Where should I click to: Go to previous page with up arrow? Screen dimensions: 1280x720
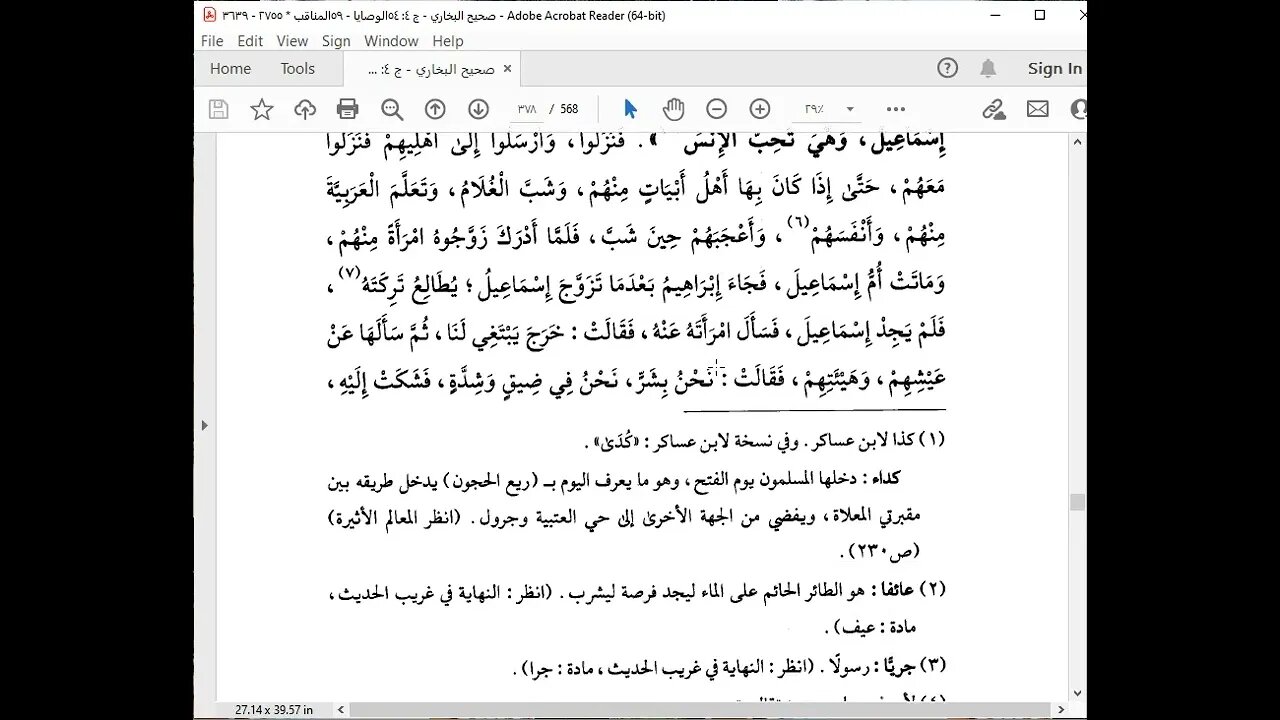click(435, 109)
